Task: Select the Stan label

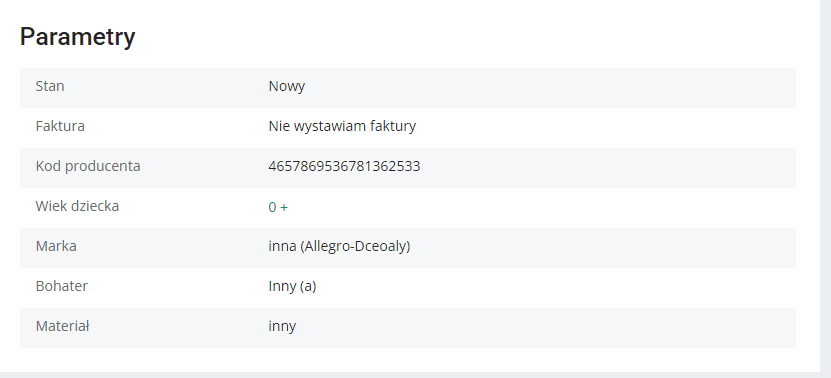Action: tap(50, 86)
